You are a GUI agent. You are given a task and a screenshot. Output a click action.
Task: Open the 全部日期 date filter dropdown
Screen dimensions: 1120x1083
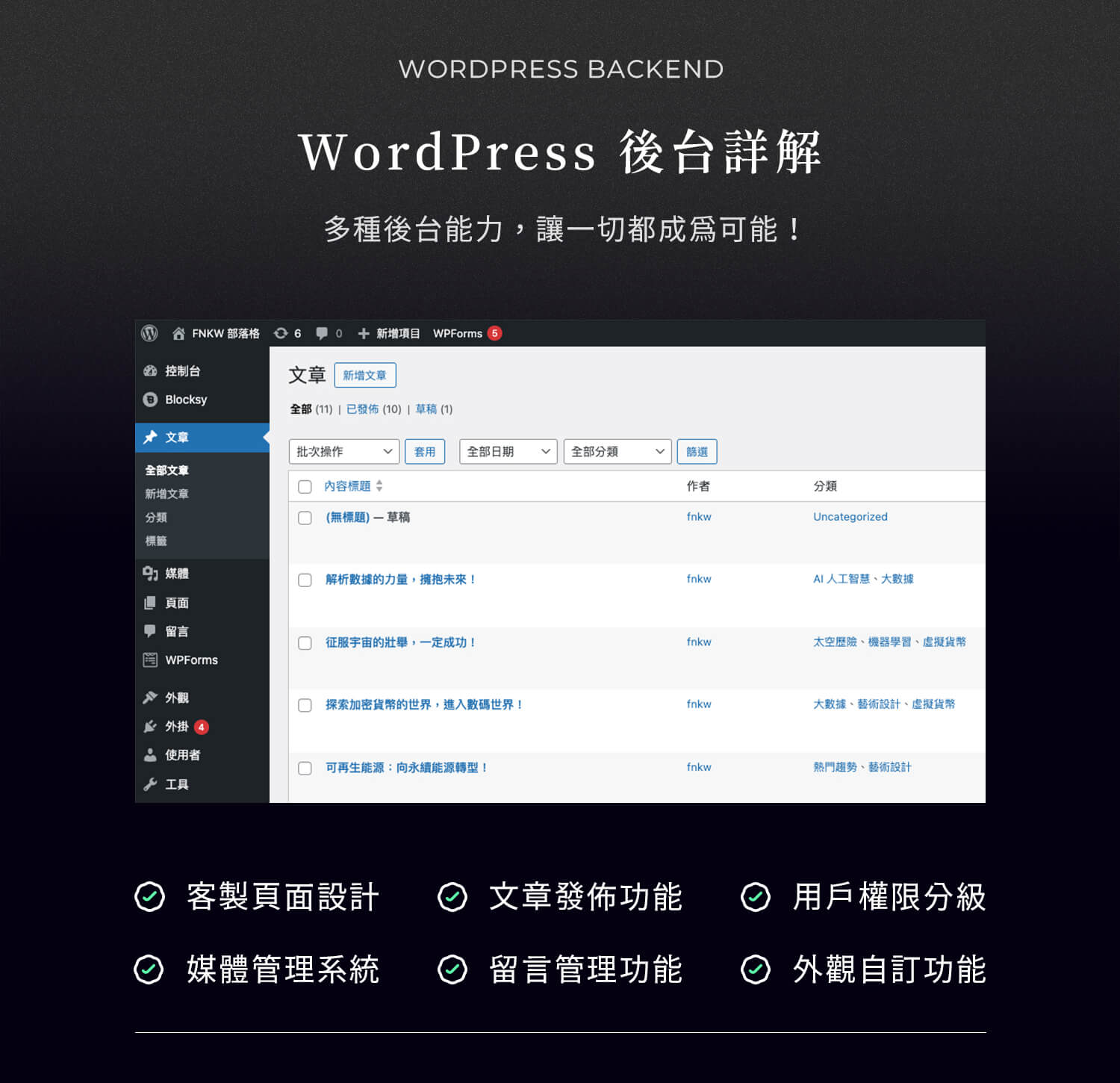click(x=508, y=451)
